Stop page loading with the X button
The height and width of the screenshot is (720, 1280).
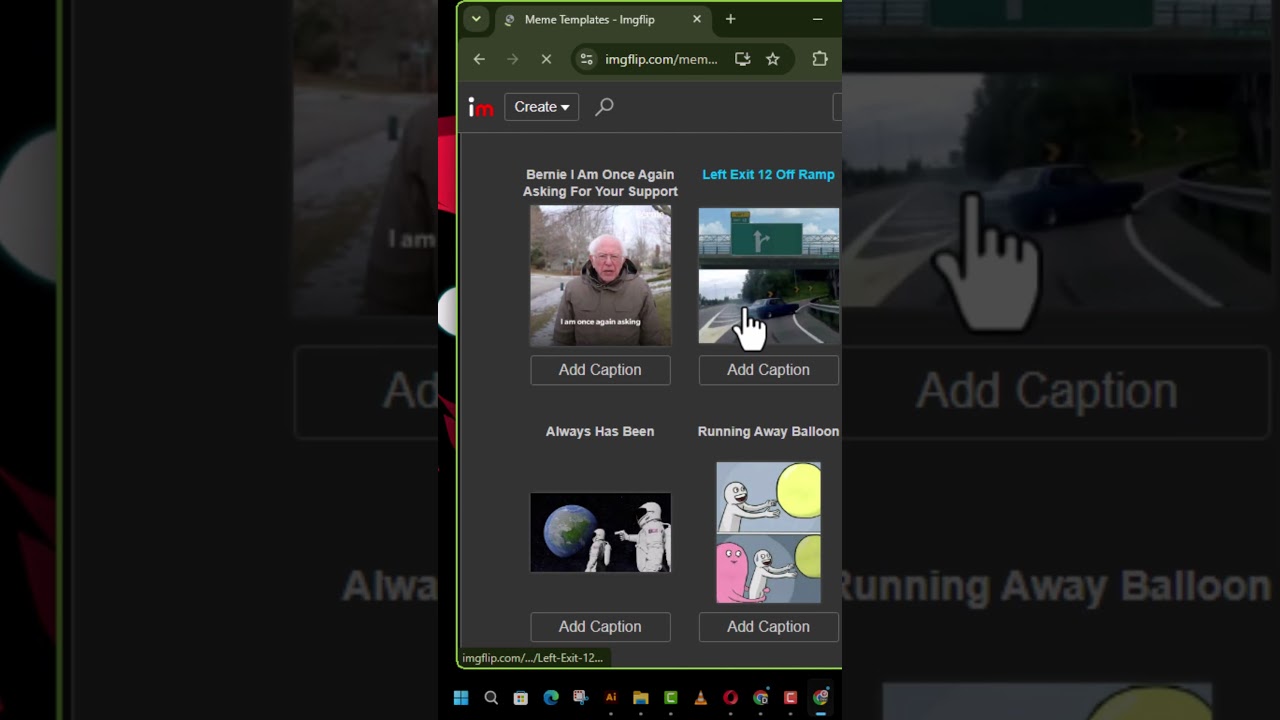pyautogui.click(x=546, y=59)
